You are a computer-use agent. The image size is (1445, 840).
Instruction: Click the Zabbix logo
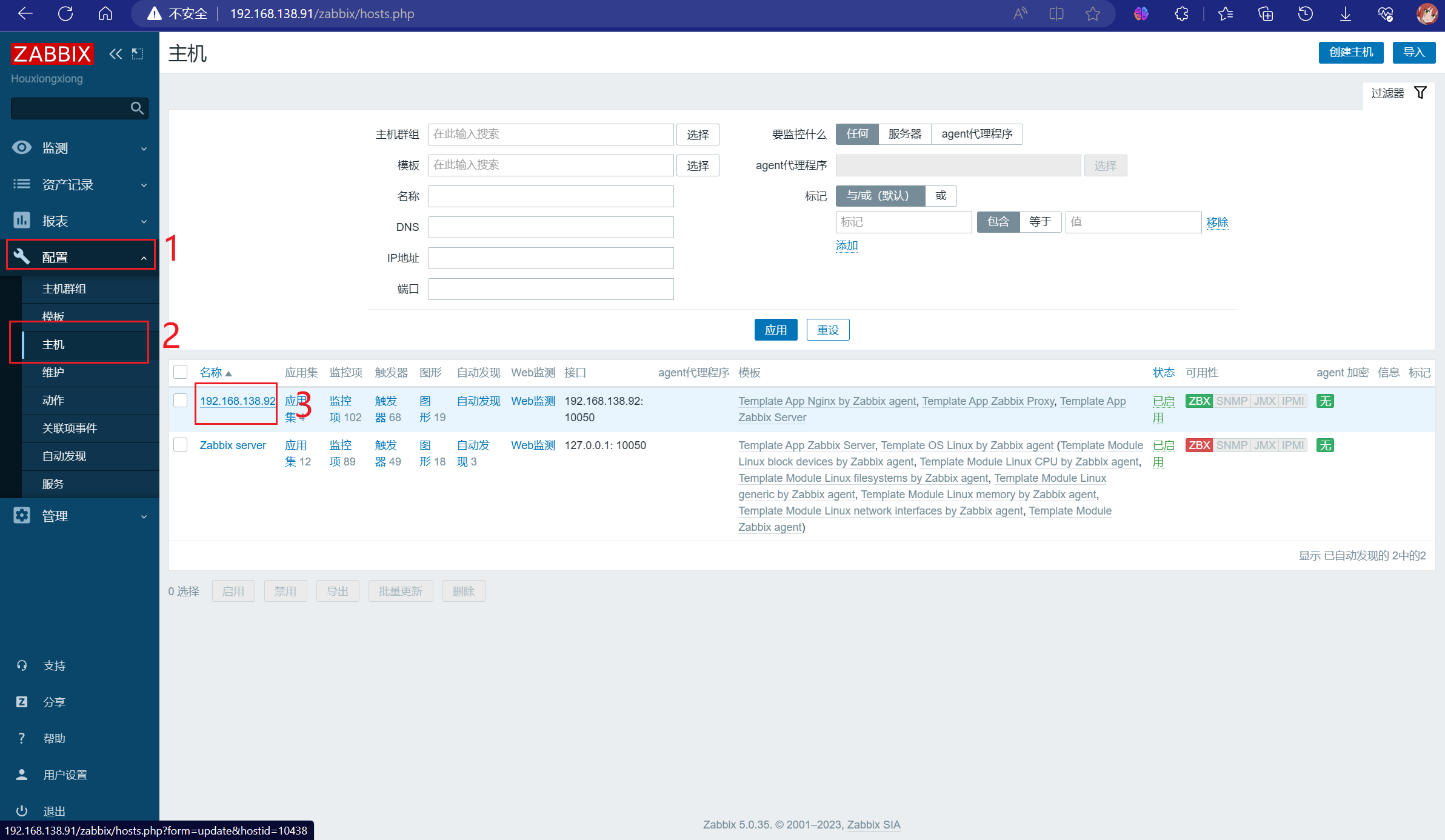click(53, 54)
